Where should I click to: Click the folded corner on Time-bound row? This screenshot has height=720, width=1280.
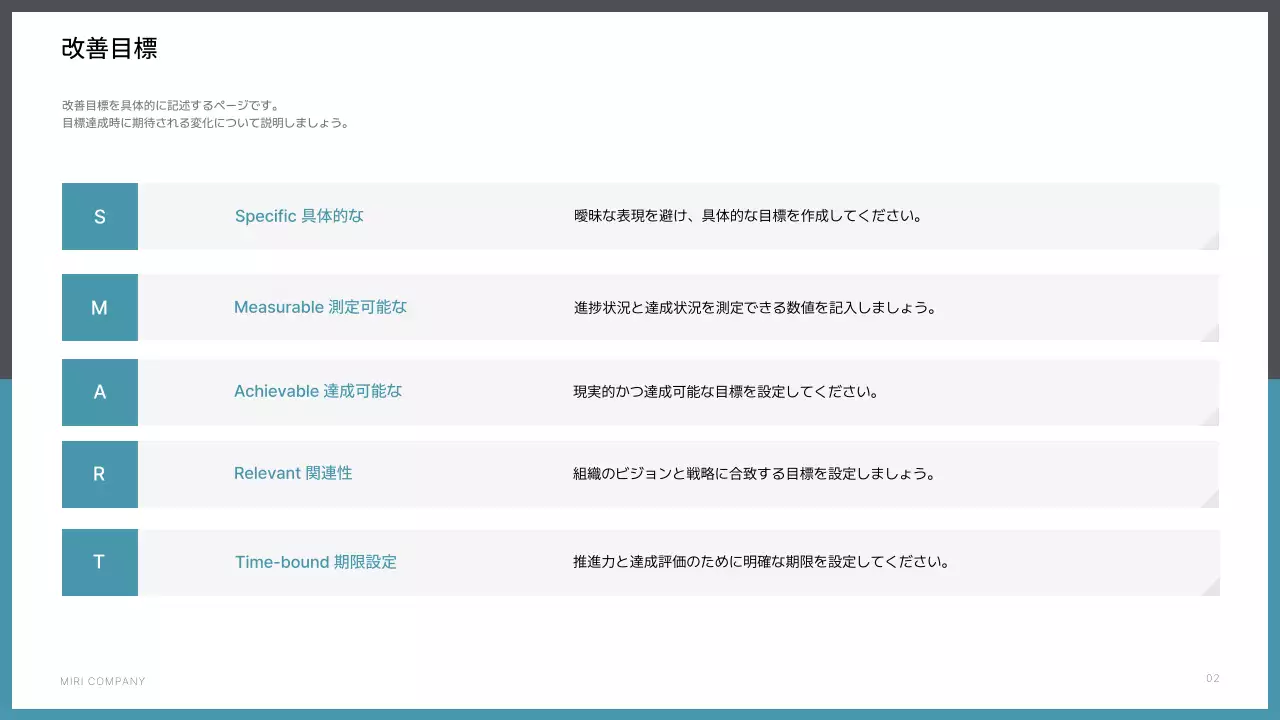point(1213,589)
